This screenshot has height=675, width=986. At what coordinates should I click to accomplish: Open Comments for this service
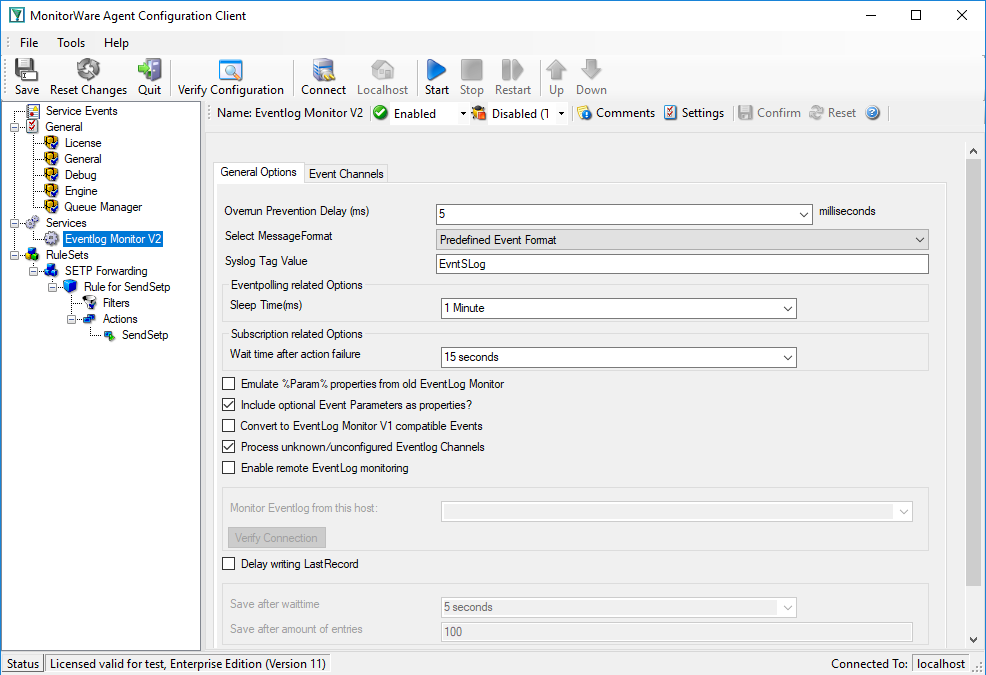click(616, 113)
